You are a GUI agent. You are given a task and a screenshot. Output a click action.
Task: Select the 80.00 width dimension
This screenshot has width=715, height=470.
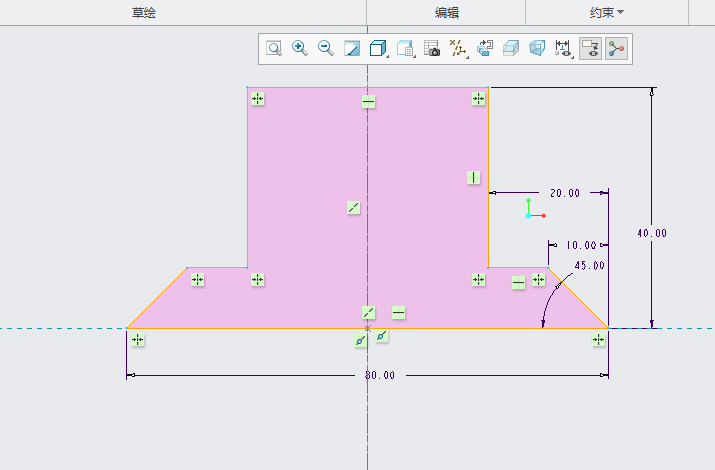coord(380,375)
